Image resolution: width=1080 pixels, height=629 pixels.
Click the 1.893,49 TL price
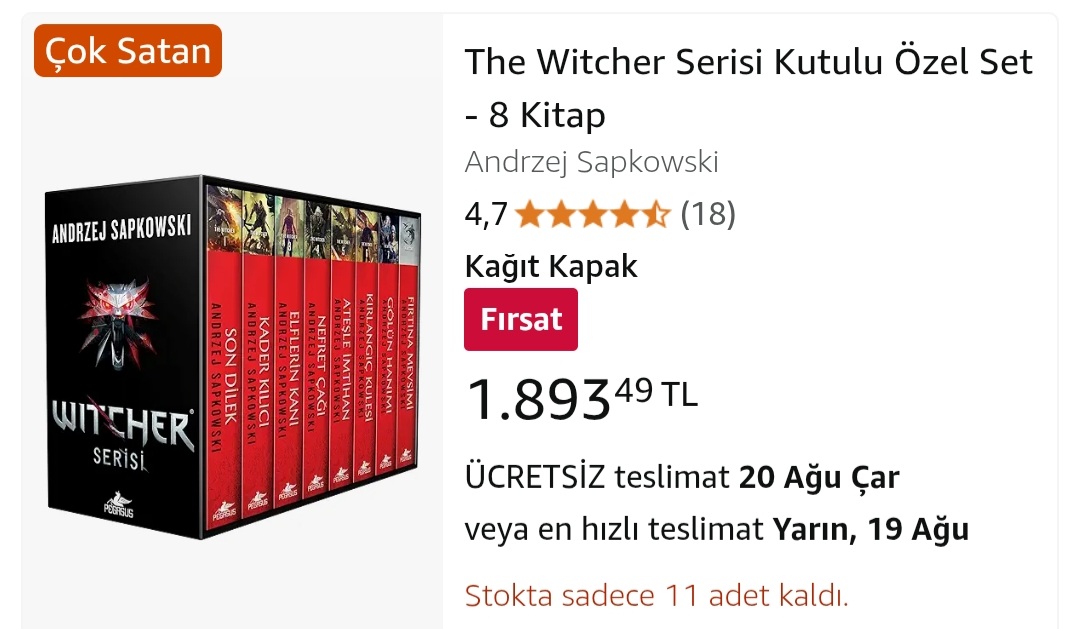[581, 400]
